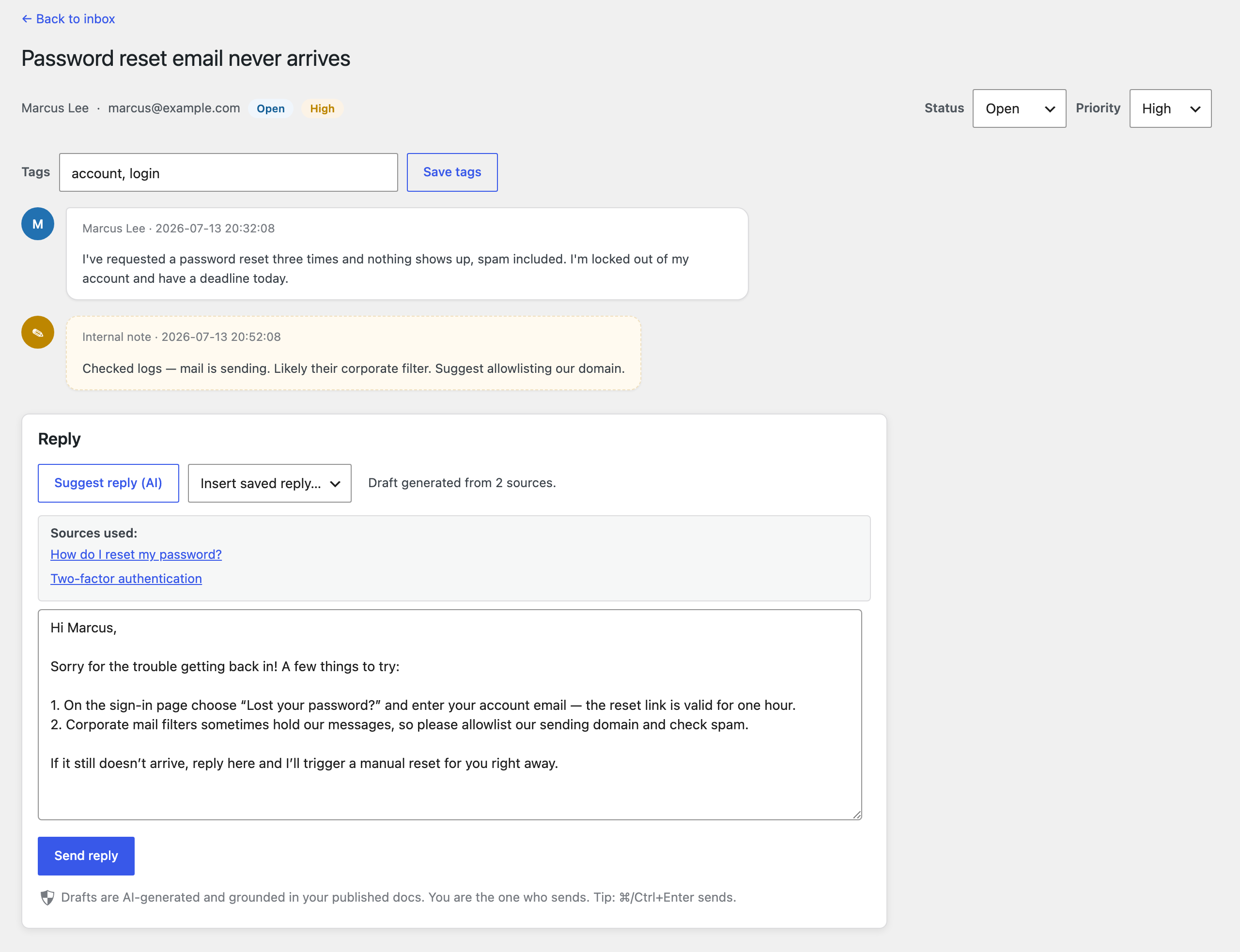Send the reply
Image resolution: width=1240 pixels, height=952 pixels.
[x=86, y=856]
